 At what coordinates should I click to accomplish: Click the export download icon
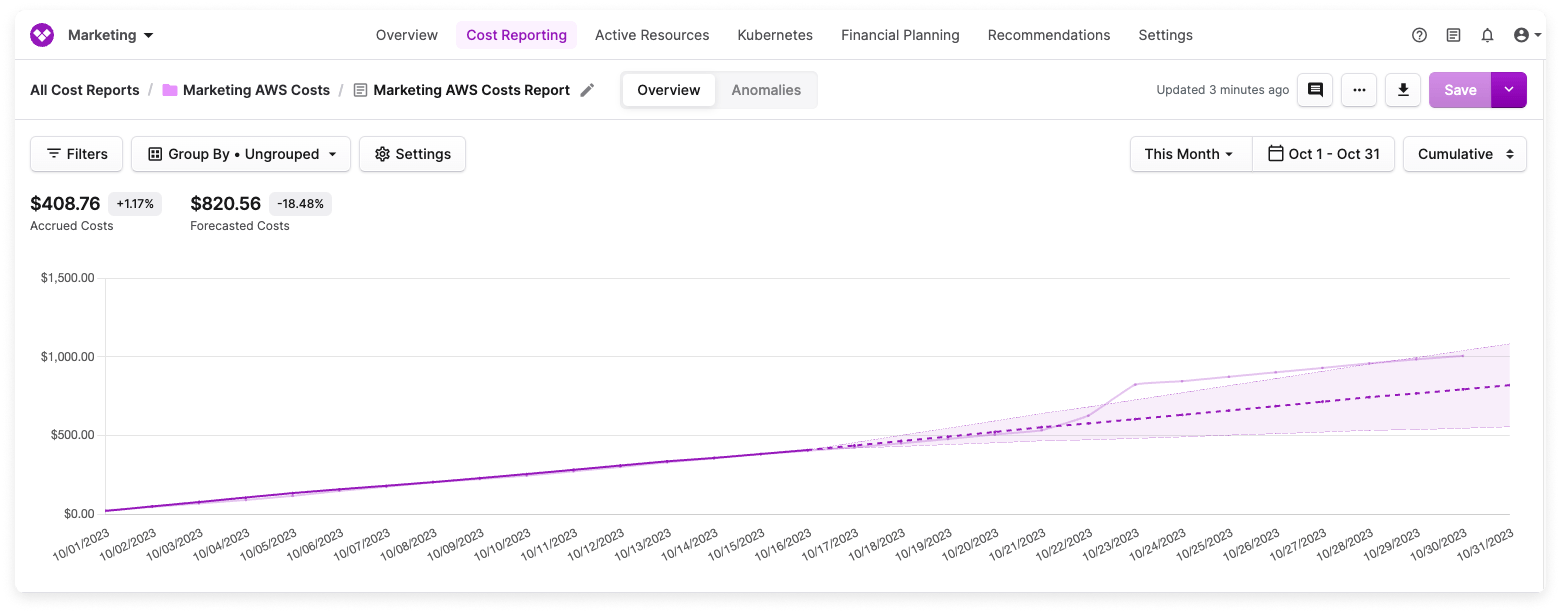pyautogui.click(x=1402, y=89)
